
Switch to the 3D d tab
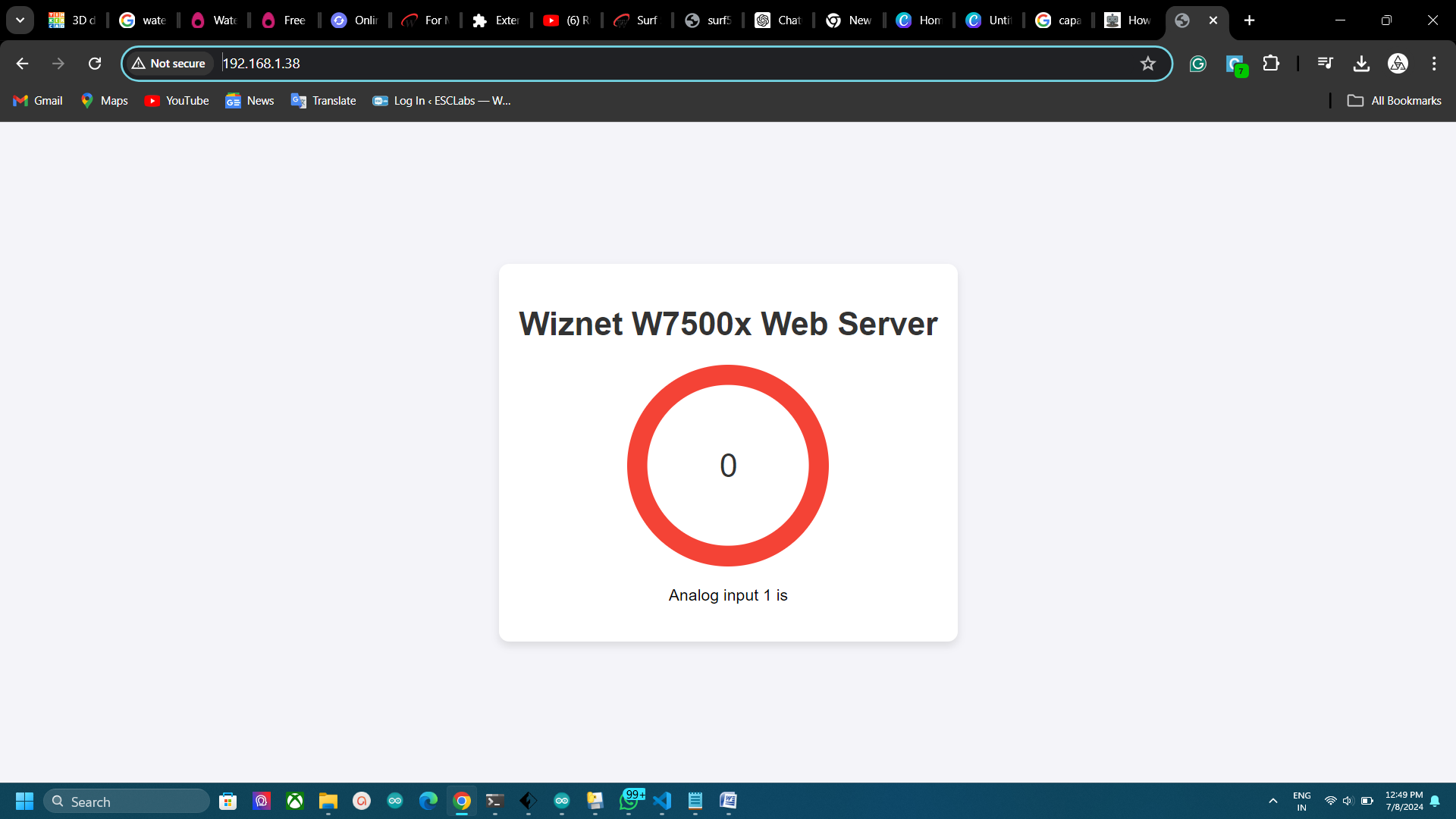[x=73, y=20]
